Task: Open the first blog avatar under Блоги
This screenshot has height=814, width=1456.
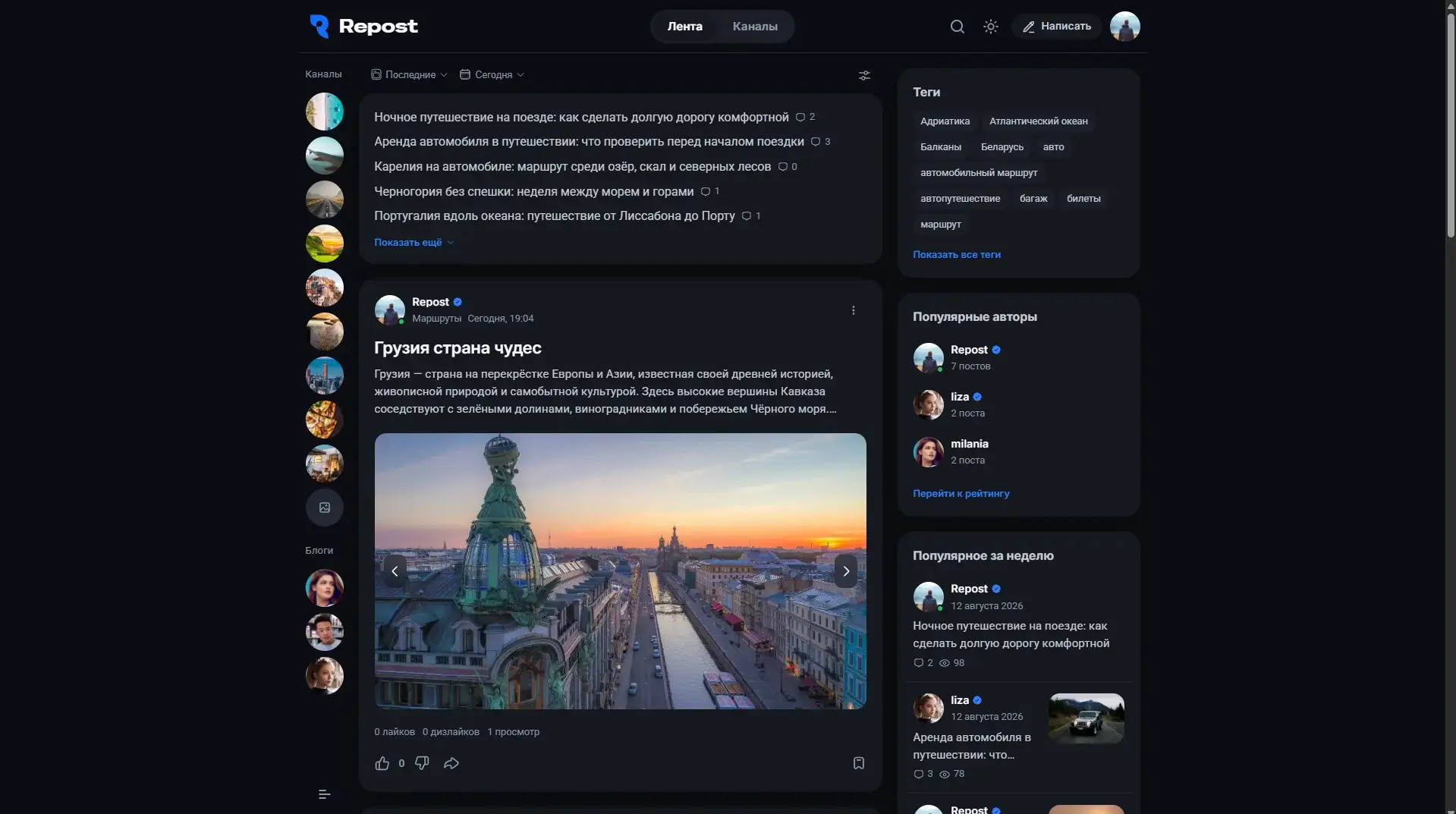Action: click(x=324, y=588)
